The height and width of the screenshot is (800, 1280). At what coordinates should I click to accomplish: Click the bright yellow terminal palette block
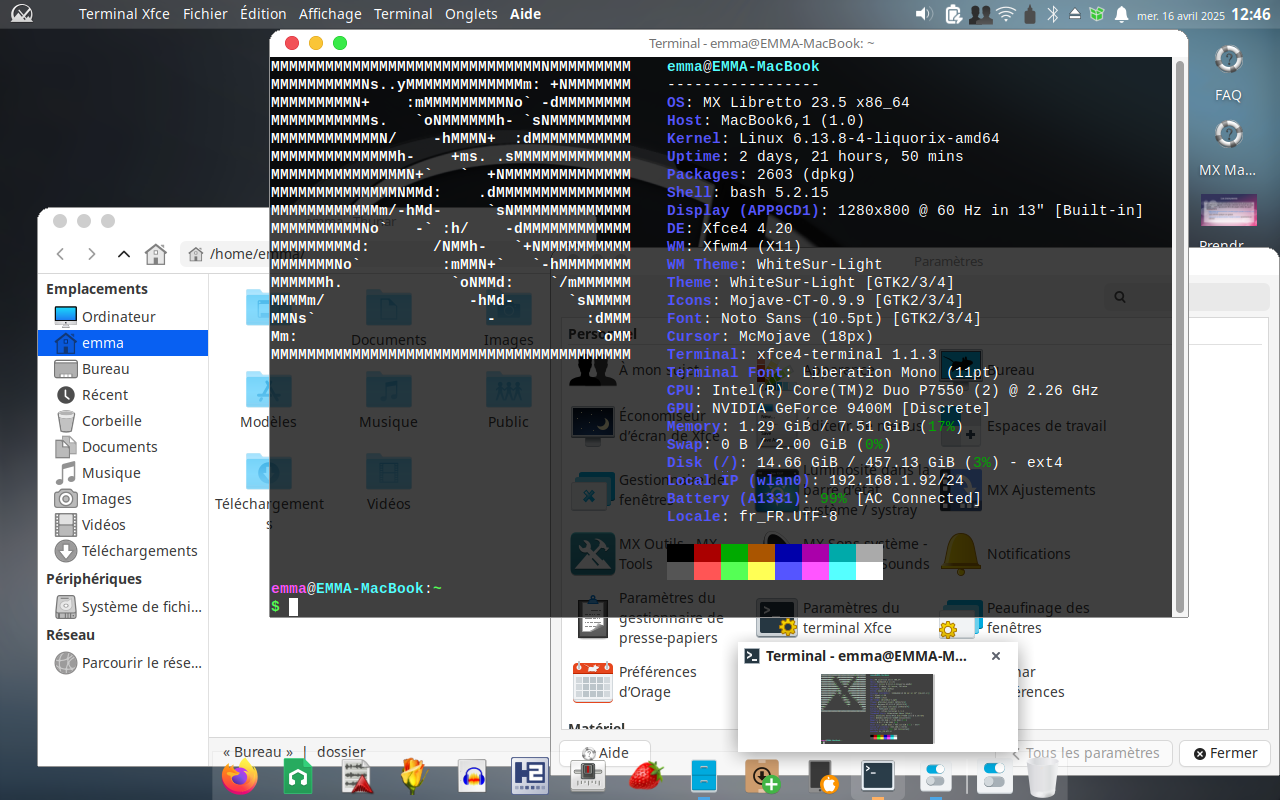(761, 571)
